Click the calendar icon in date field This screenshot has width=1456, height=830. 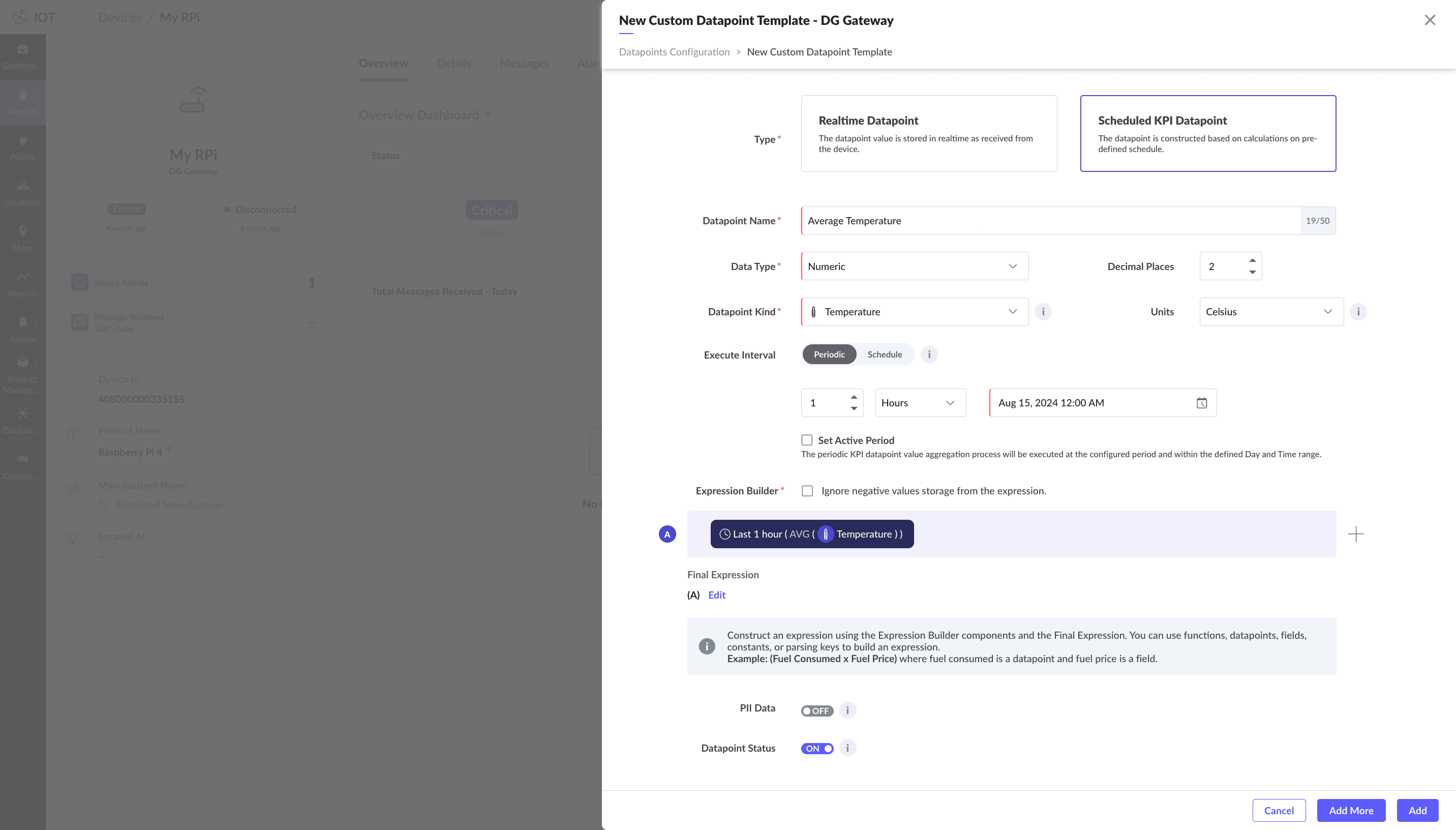(x=1201, y=403)
